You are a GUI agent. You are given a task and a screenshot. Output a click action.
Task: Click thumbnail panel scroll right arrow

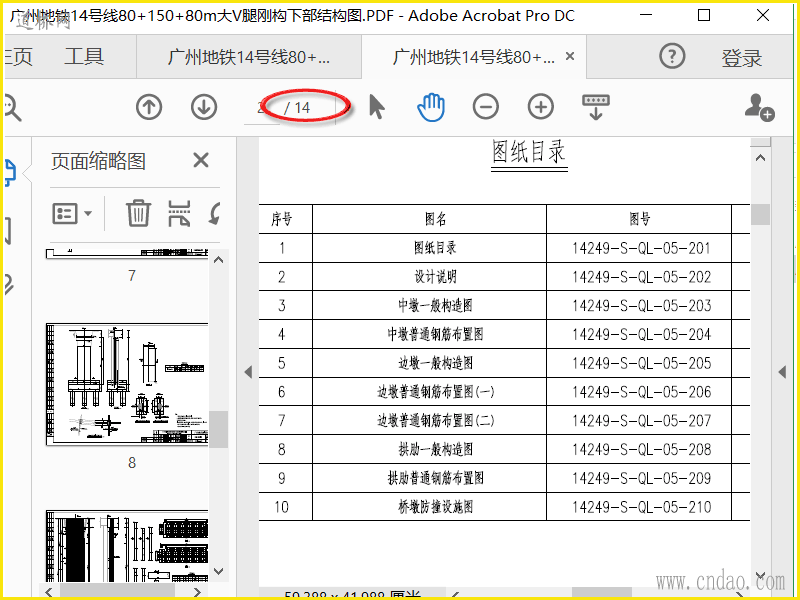click(198, 592)
